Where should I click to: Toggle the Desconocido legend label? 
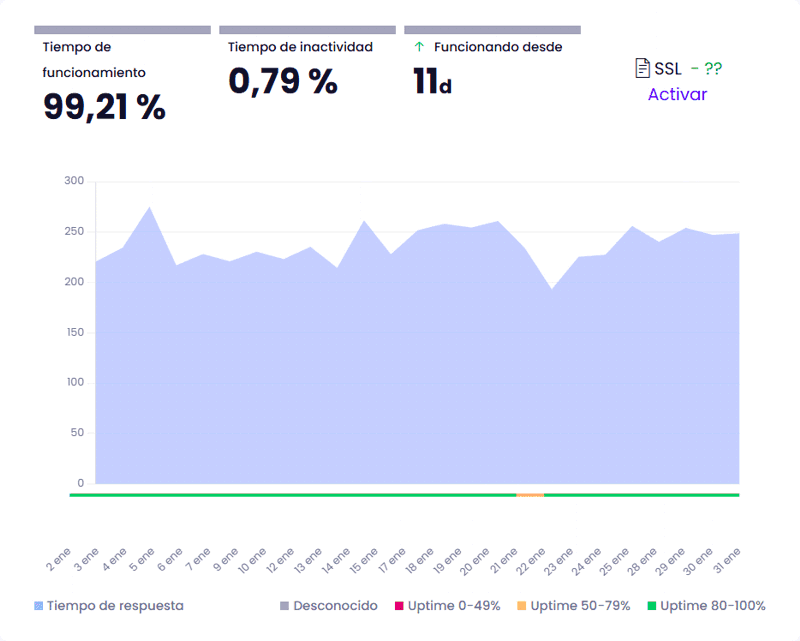[335, 606]
